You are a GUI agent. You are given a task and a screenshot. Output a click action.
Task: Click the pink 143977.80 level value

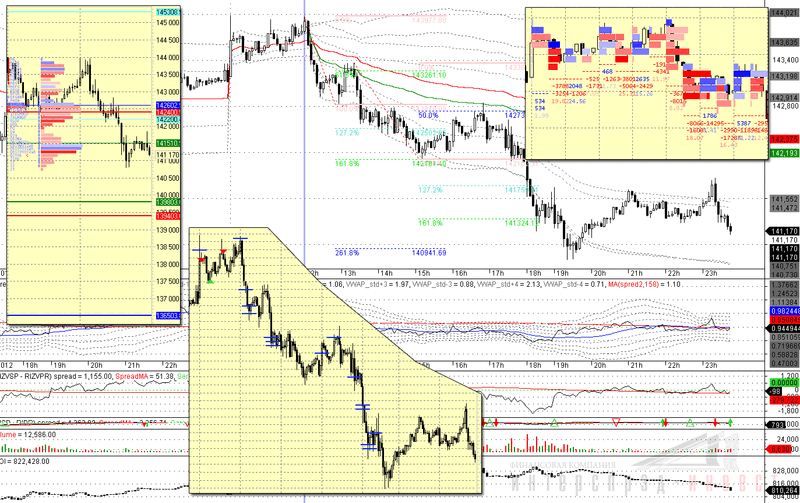429,20
